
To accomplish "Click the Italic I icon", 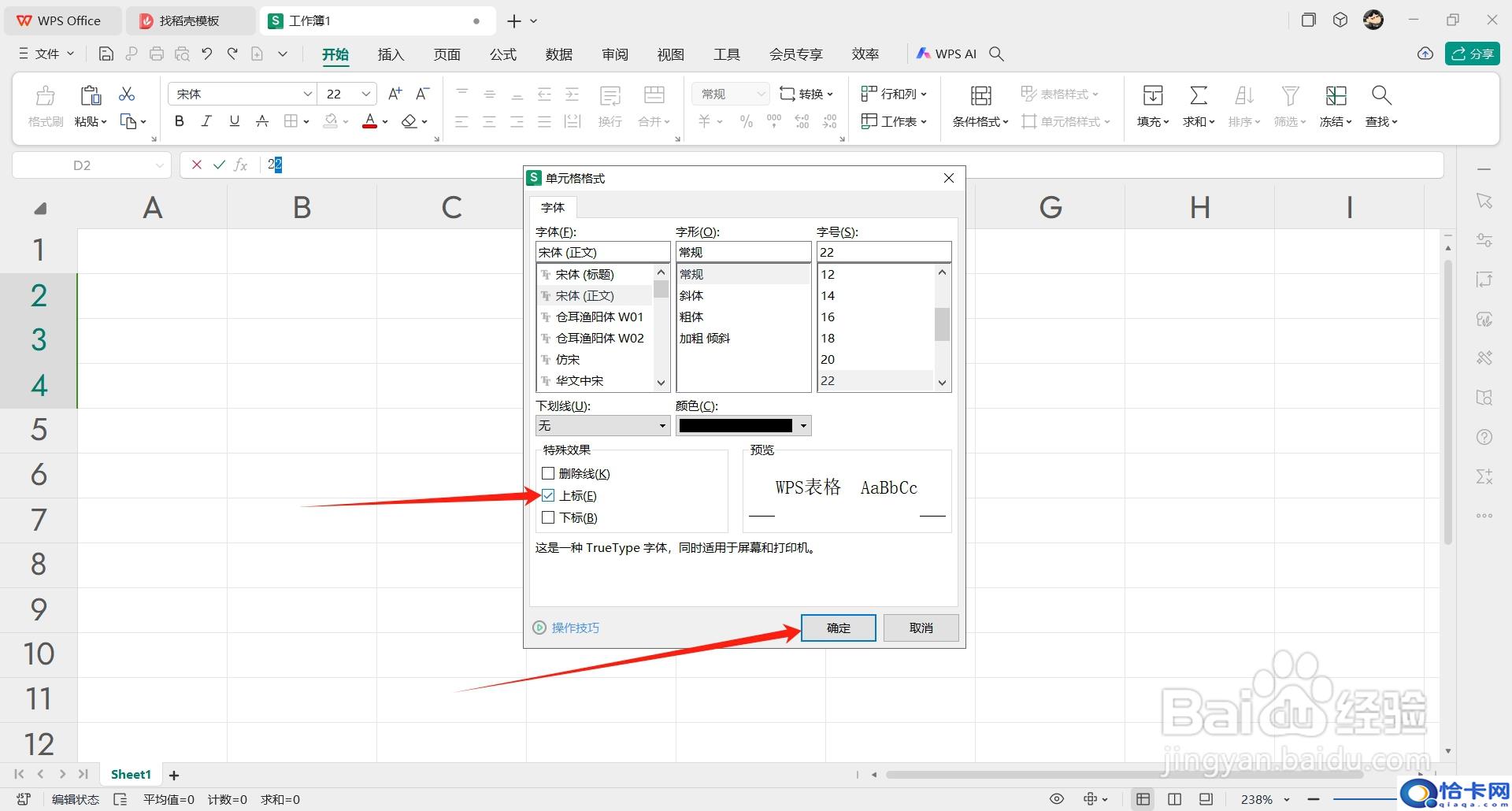I will click(x=206, y=121).
